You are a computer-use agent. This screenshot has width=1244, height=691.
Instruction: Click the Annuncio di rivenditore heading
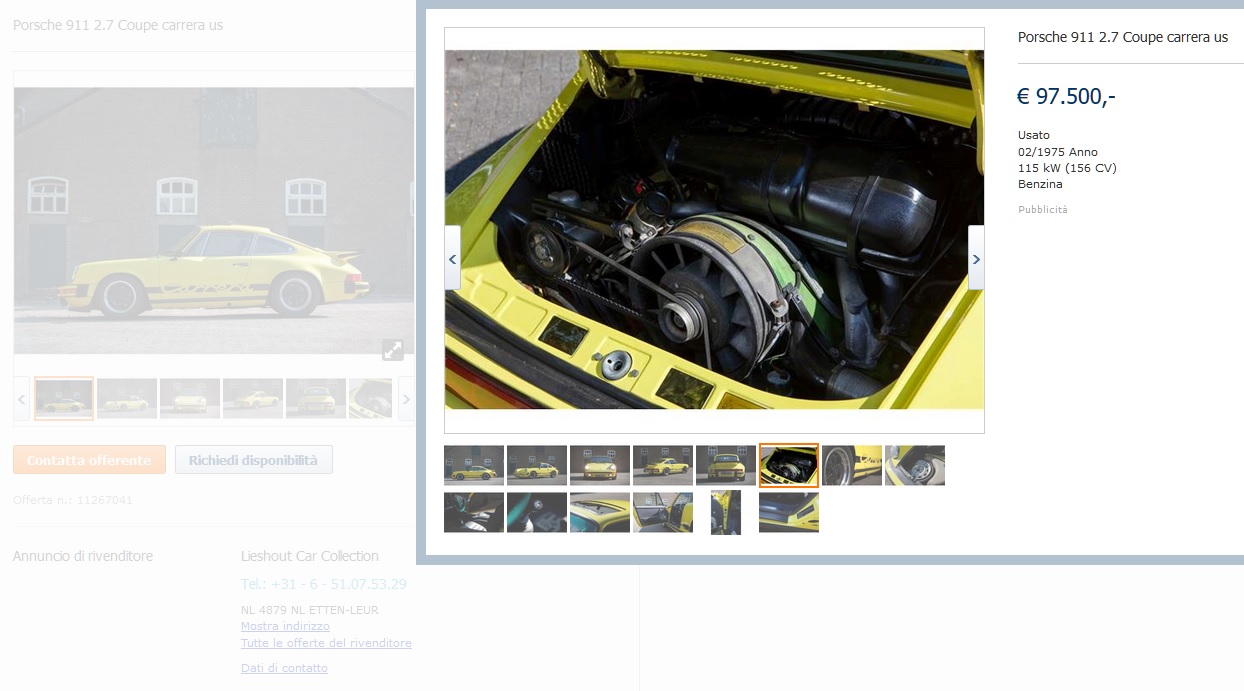[83, 556]
